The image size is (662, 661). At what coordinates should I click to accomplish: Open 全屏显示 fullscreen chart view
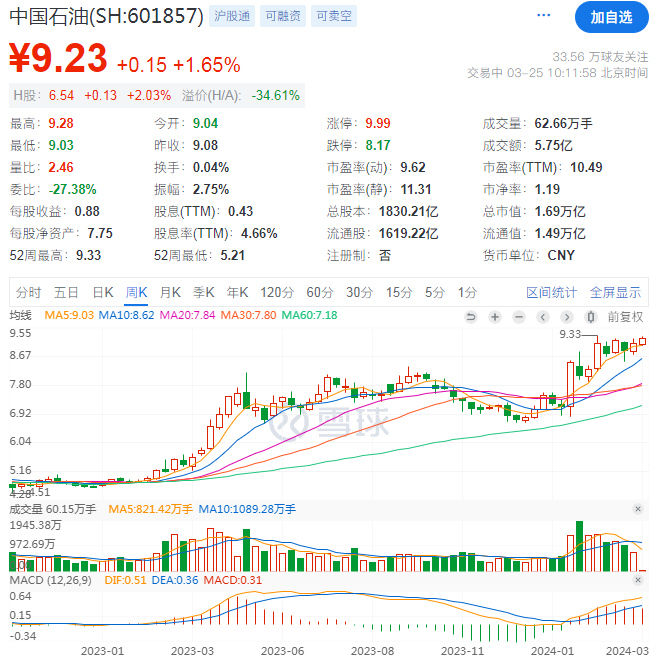[615, 292]
